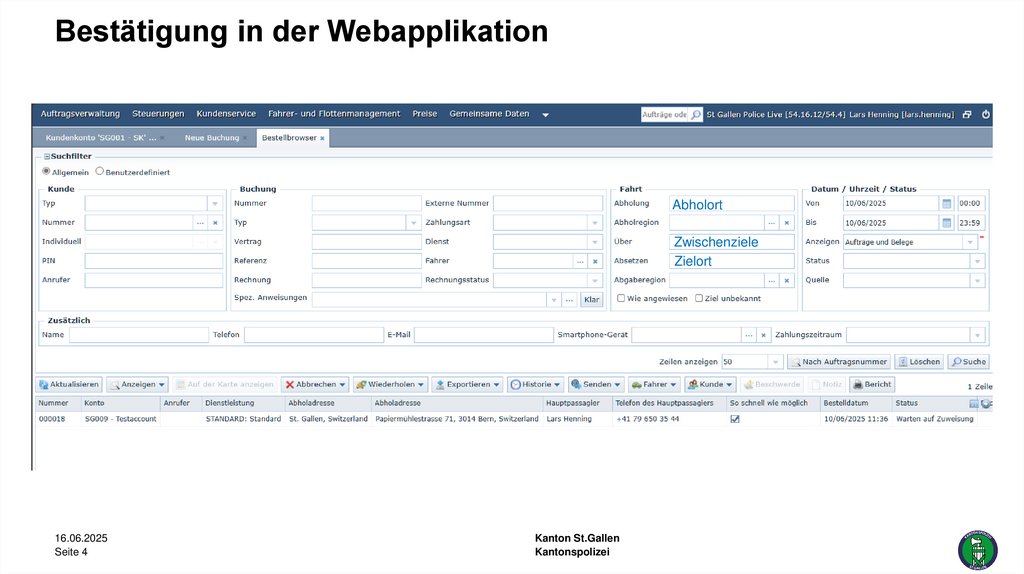This screenshot has height=574, width=1024.
Task: Click Nach Auftragsnummer button
Action: tap(839, 362)
